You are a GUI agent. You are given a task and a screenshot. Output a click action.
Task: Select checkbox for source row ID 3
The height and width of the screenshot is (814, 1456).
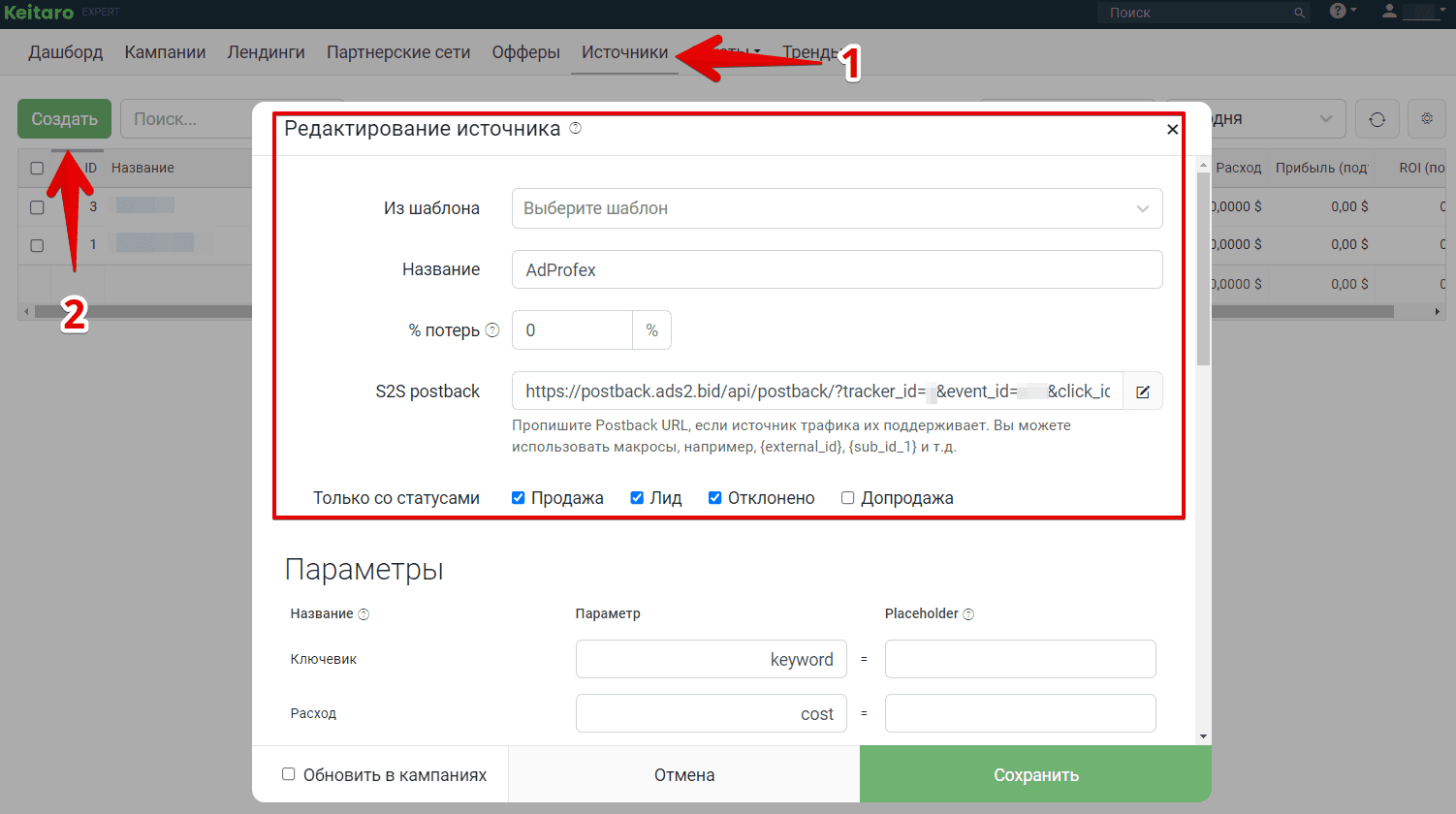coord(37,207)
